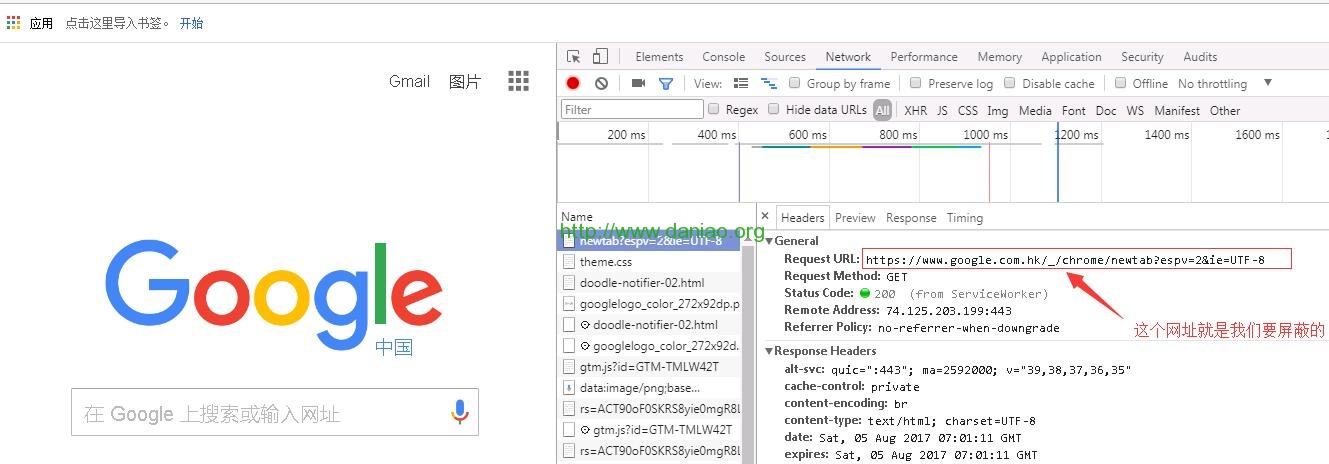Filter requests by CSS type
The height and width of the screenshot is (464, 1329).
click(968, 110)
